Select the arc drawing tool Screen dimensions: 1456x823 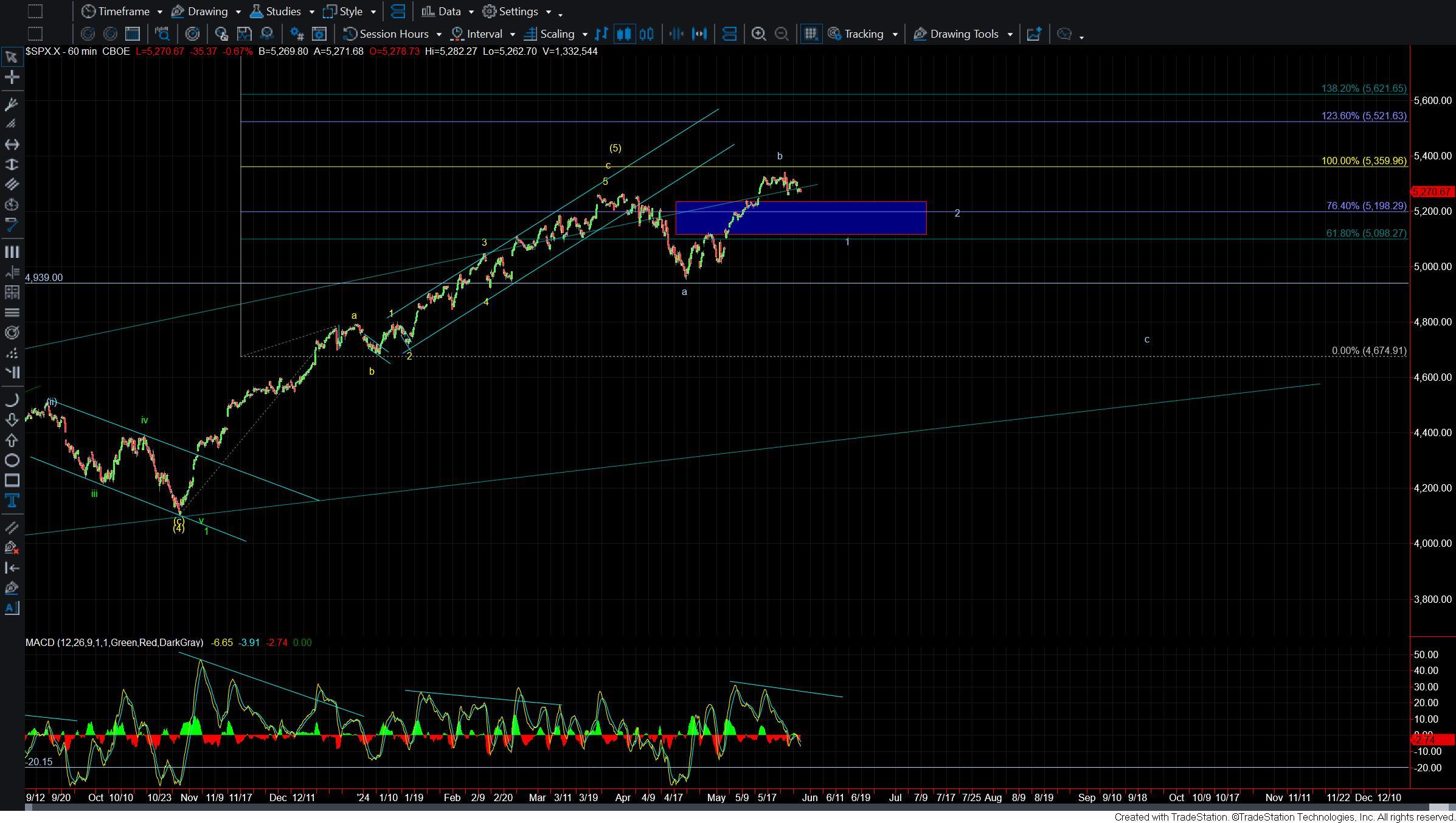12,400
